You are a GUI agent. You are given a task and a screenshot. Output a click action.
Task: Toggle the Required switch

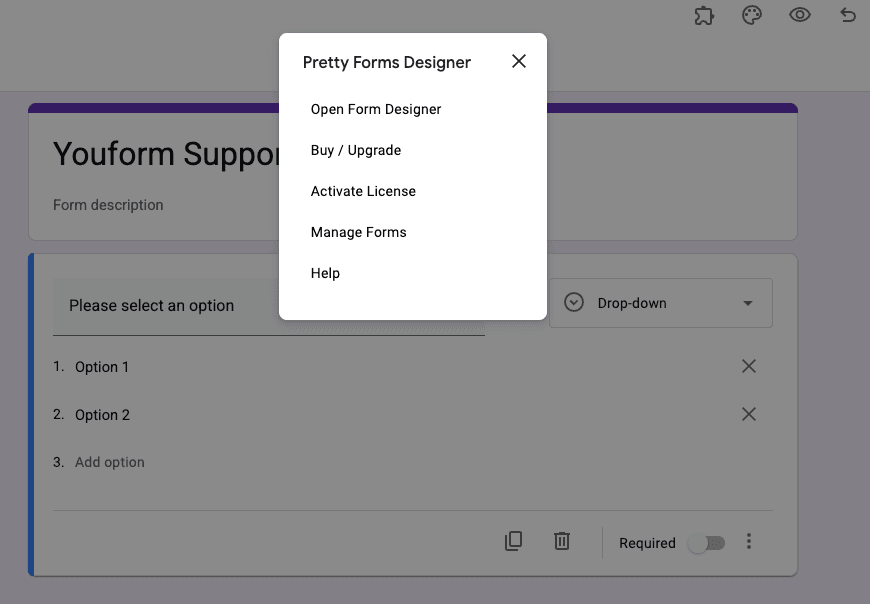point(706,543)
